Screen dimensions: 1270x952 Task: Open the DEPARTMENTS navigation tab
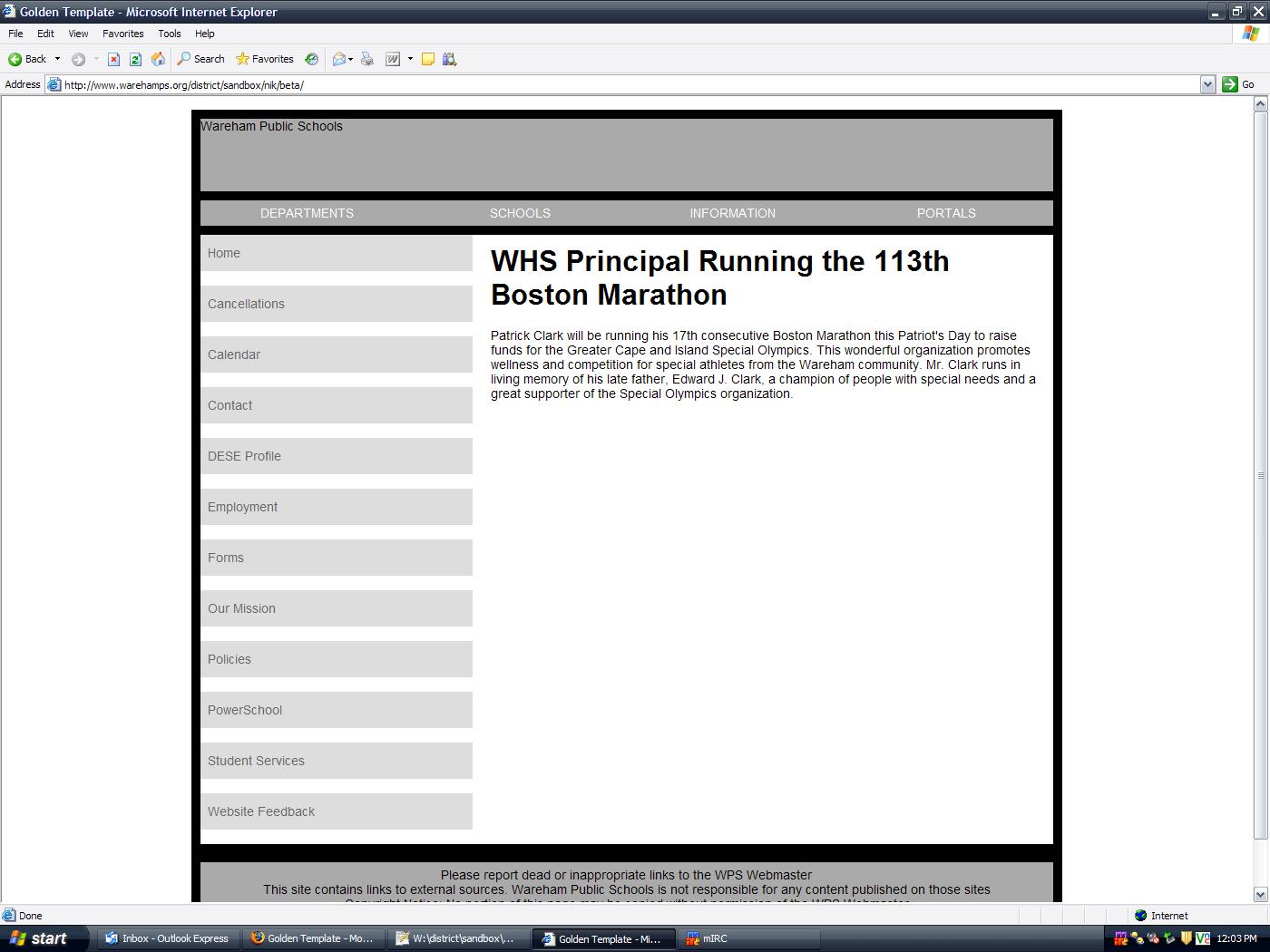tap(307, 213)
